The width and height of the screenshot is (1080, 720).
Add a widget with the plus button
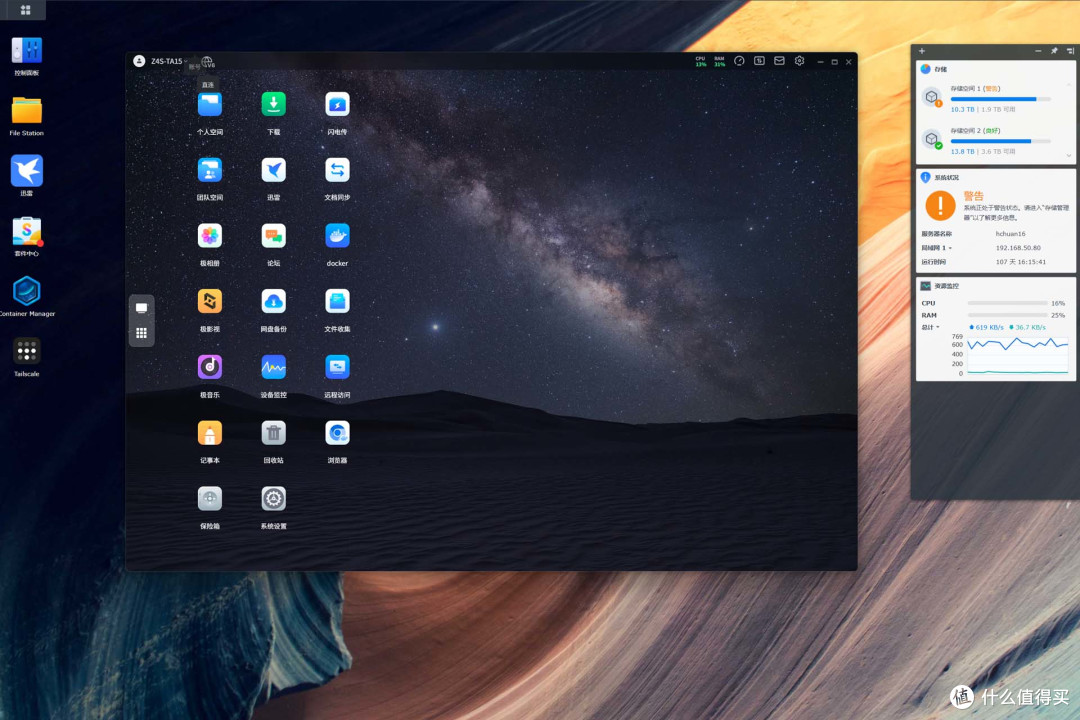(x=922, y=51)
